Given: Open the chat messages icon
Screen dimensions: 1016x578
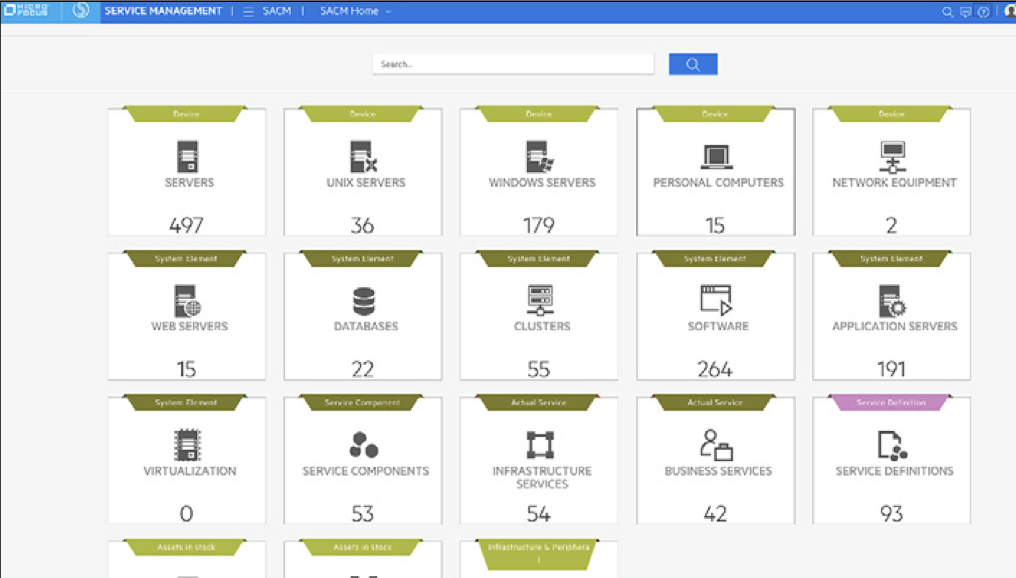Looking at the screenshot, I should coord(965,12).
